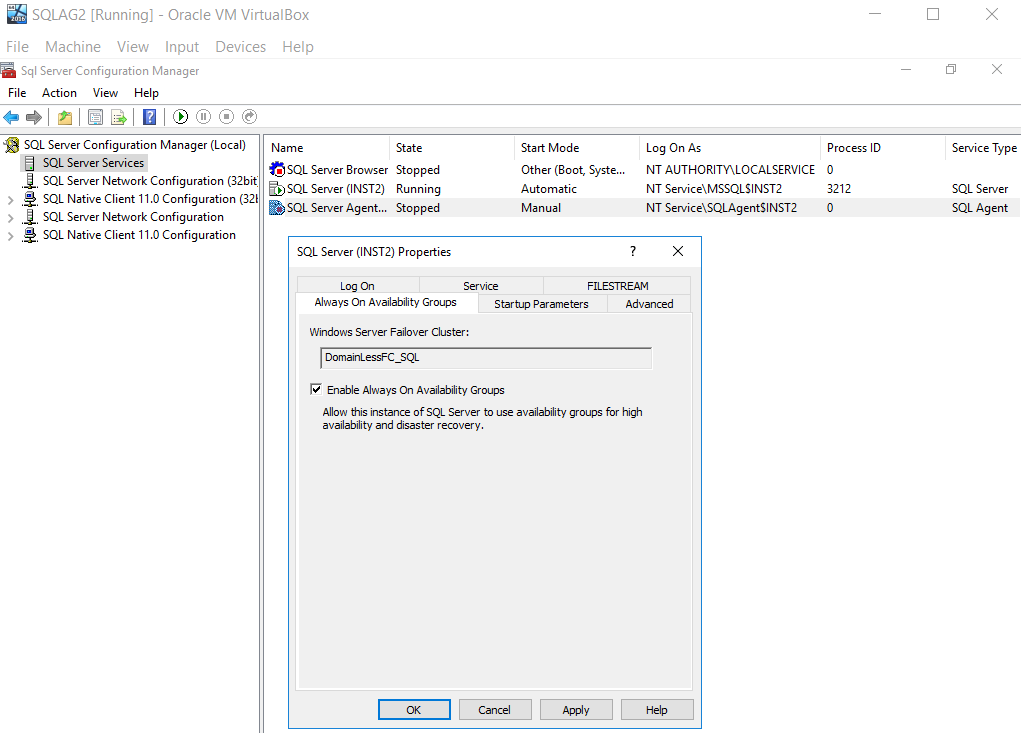This screenshot has width=1021, height=733.
Task: Click the OK button in Properties dialog
Action: coord(414,710)
